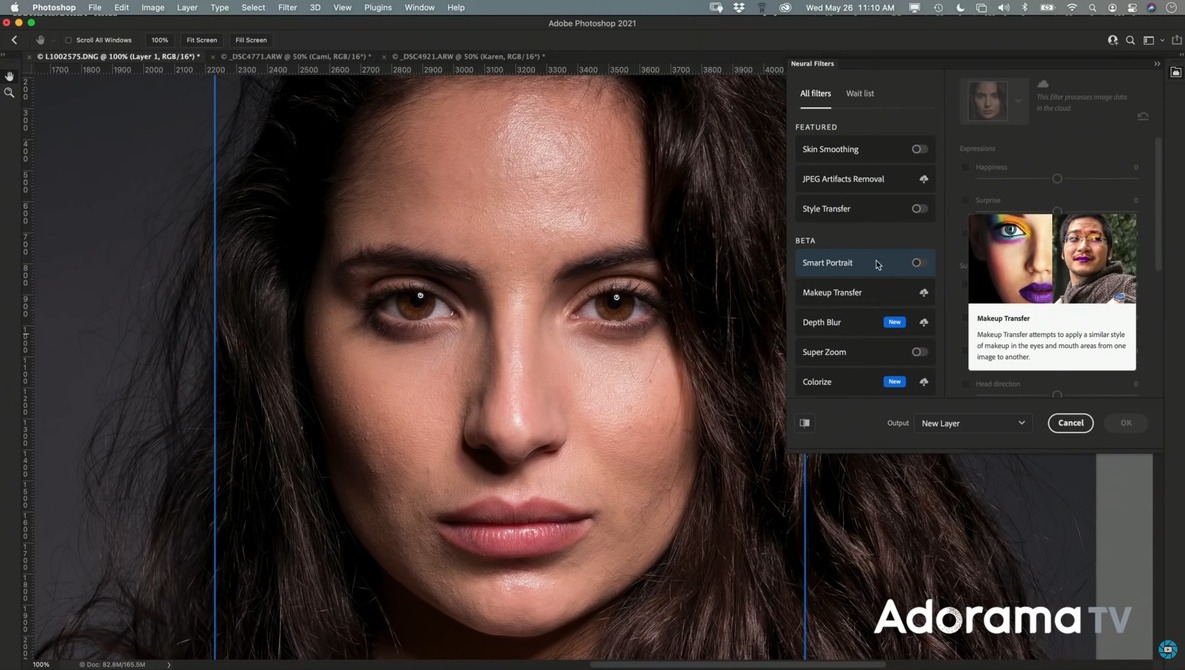Toggle the preview changes icon in Neural Filters
The image size is (1185, 670).
click(805, 423)
